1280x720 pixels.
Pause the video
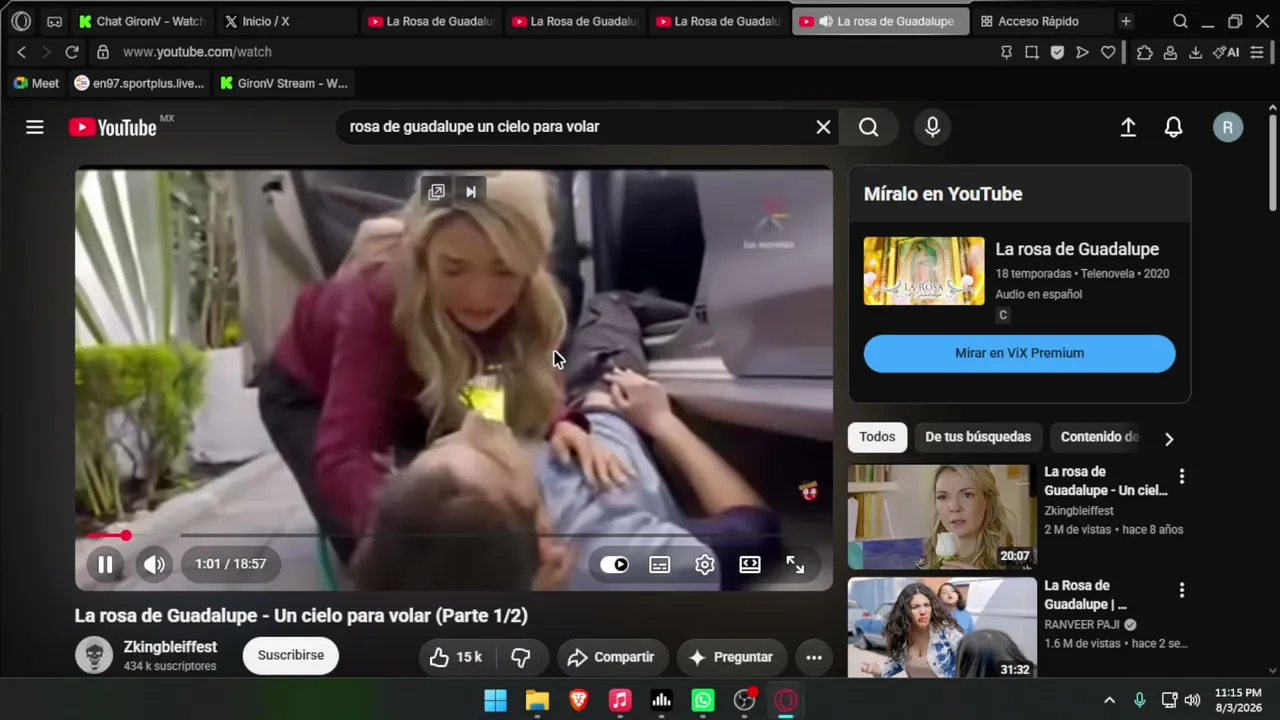coord(105,564)
